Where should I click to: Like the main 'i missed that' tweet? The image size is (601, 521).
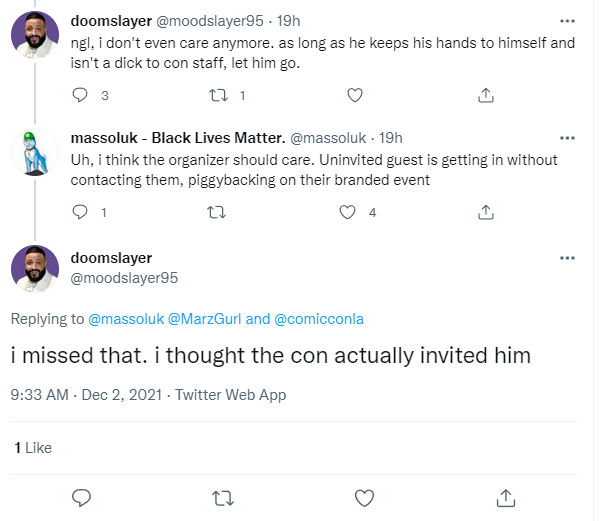364,498
